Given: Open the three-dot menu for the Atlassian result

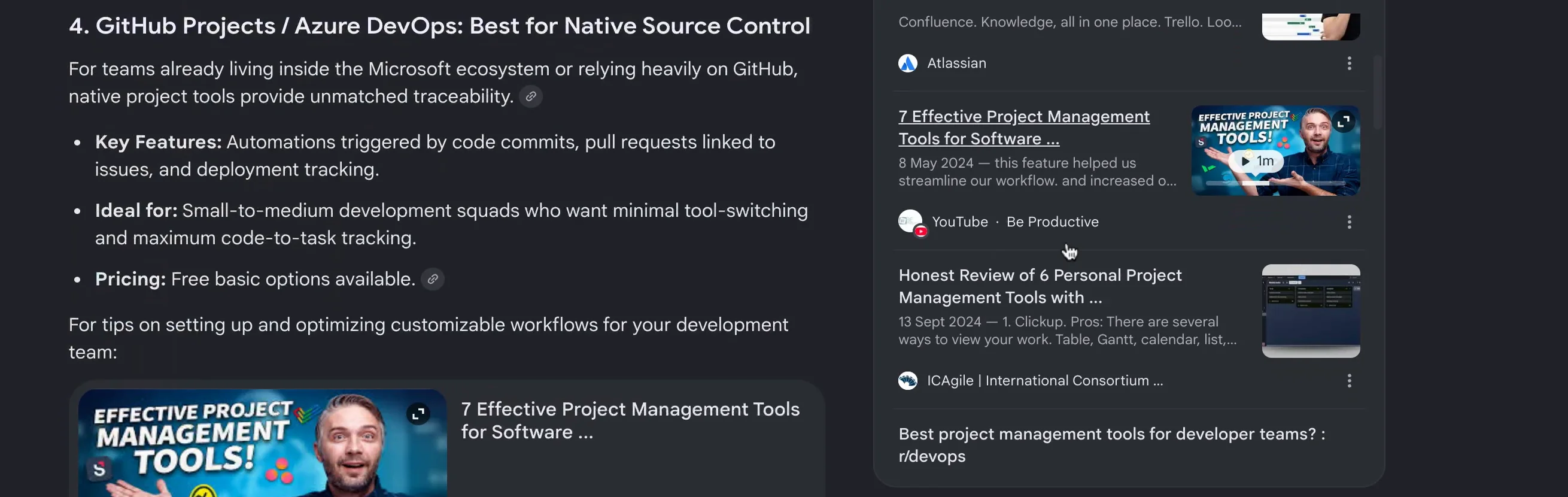Looking at the screenshot, I should click(1349, 63).
